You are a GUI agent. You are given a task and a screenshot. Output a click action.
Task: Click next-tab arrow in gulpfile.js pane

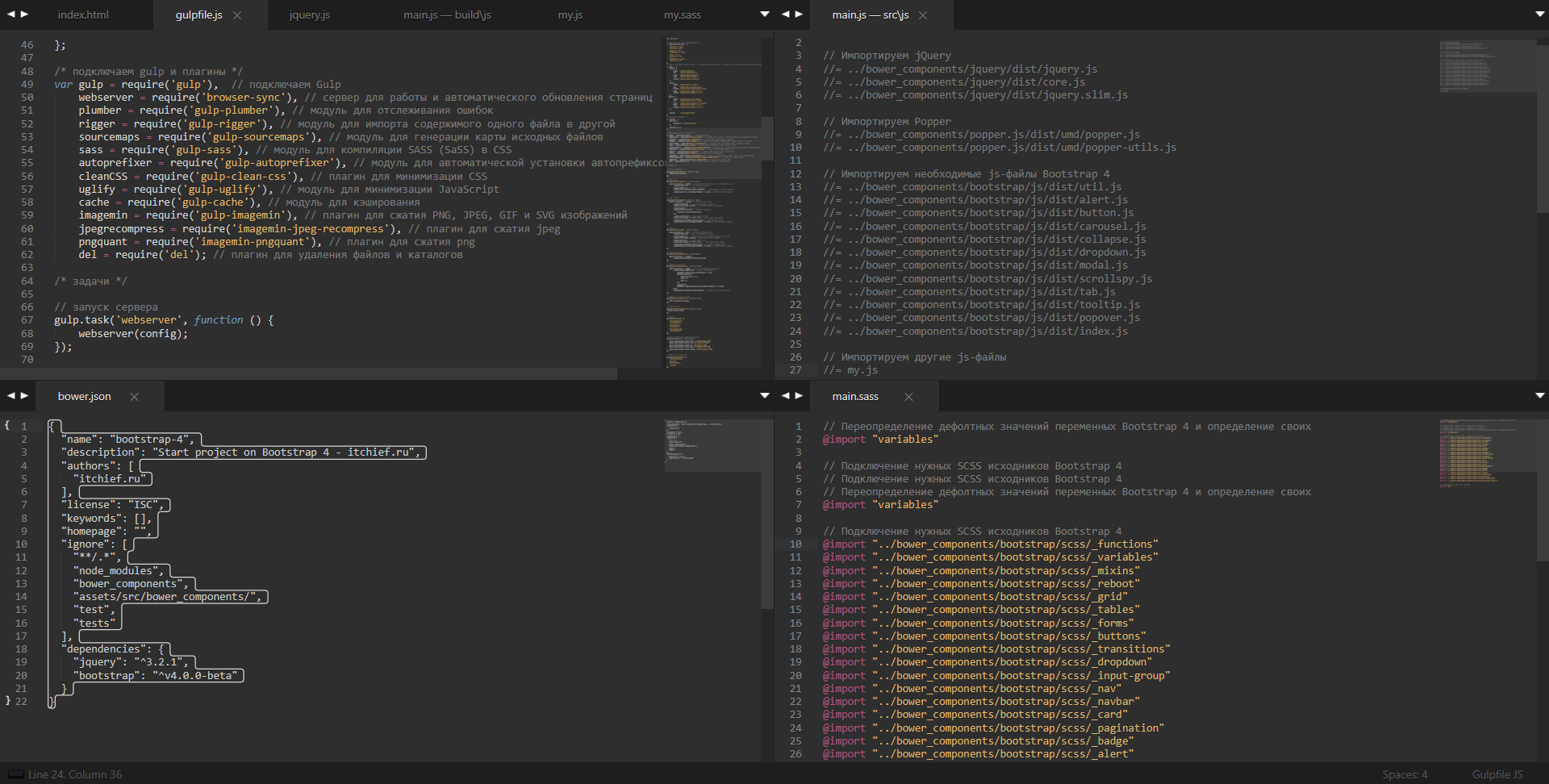tap(24, 15)
